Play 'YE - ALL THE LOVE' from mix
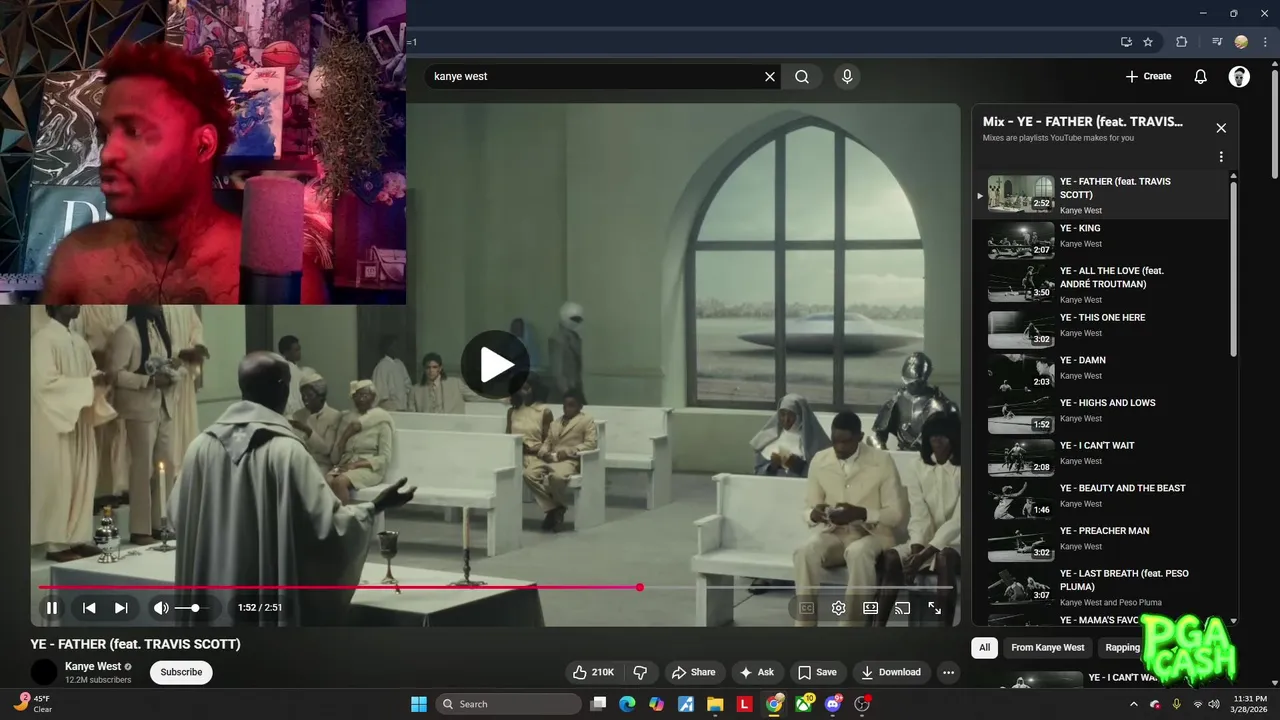 pyautogui.click(x=1100, y=283)
